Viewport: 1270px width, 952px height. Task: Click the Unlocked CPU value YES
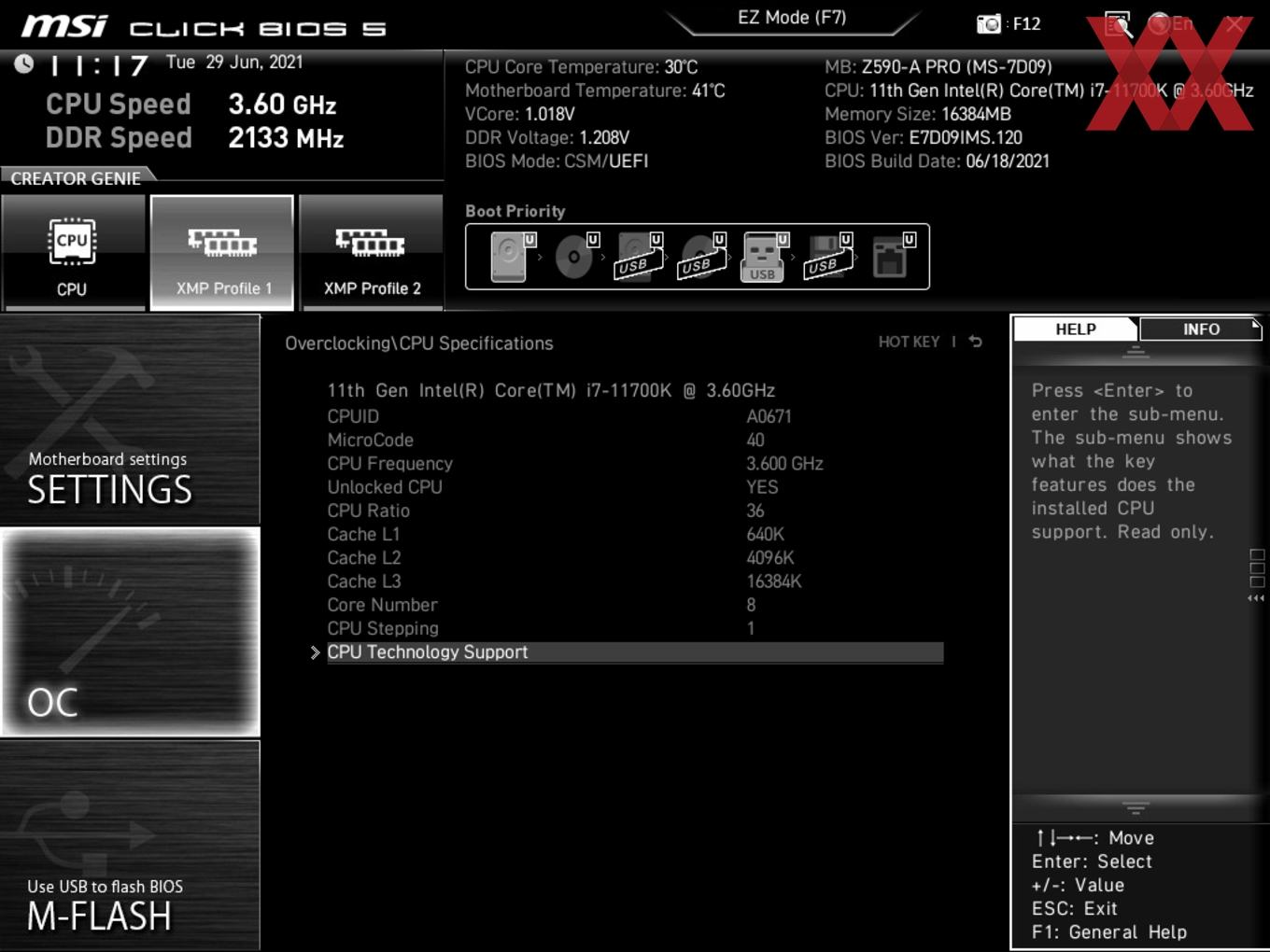pos(762,487)
